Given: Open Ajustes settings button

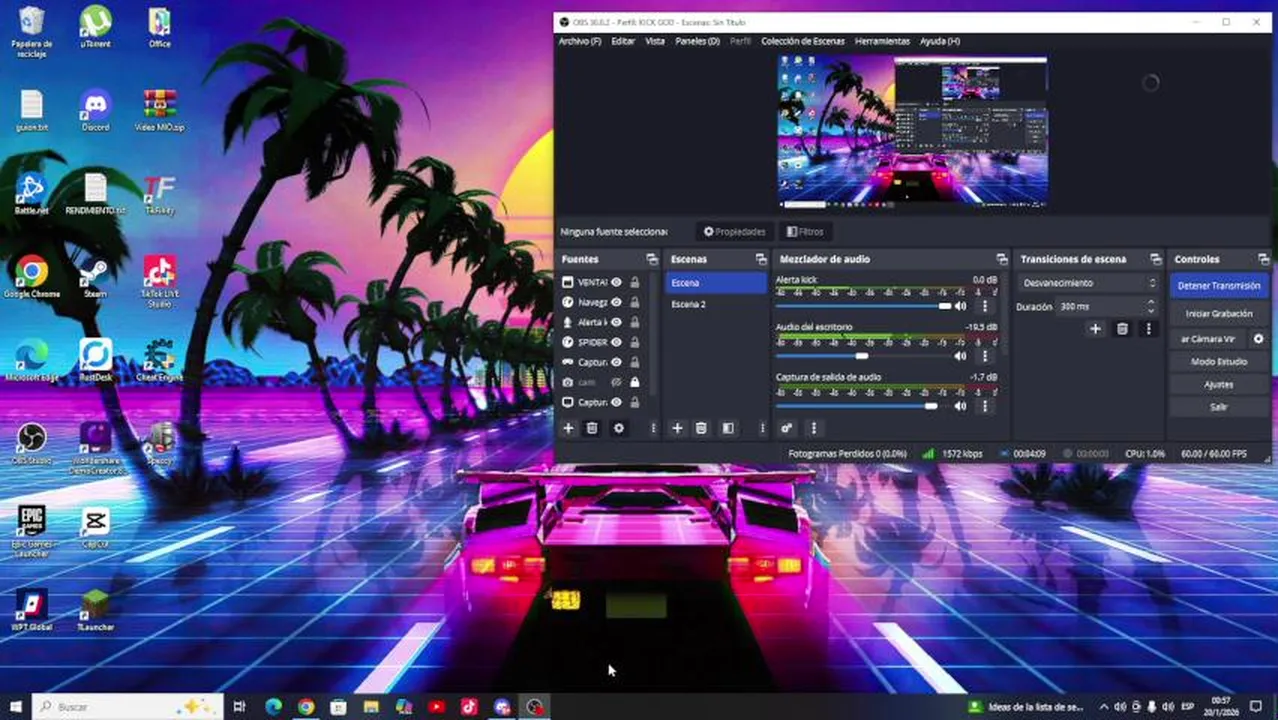Looking at the screenshot, I should click(x=1219, y=384).
